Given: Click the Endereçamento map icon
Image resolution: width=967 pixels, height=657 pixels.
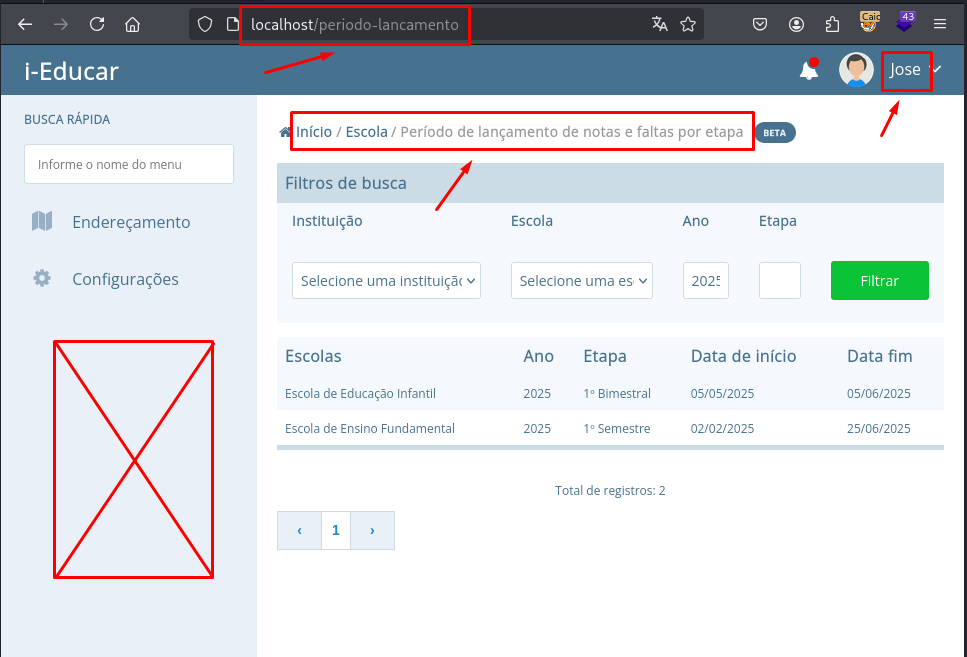Looking at the screenshot, I should pyautogui.click(x=42, y=222).
